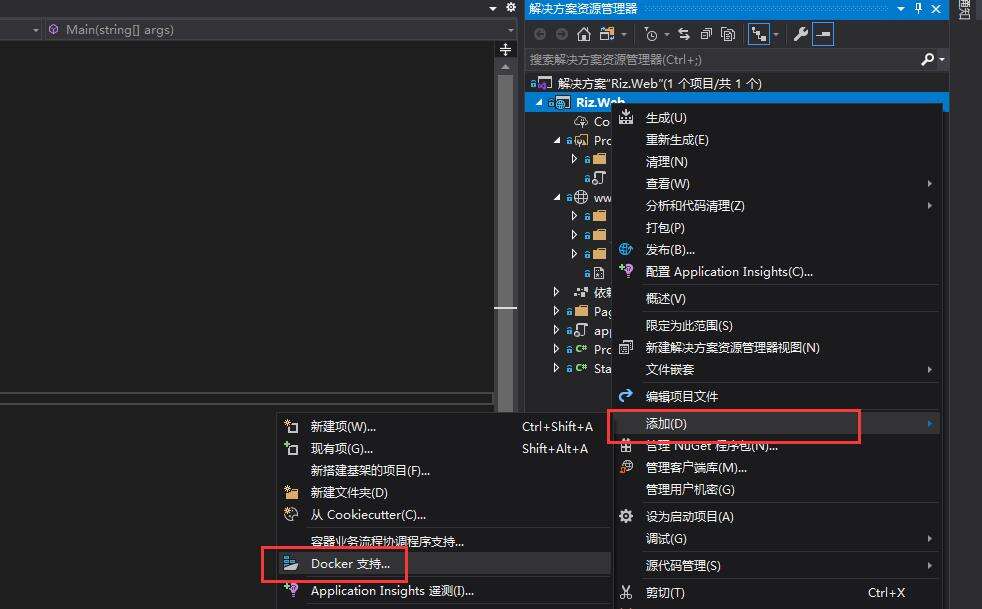Collapse the Properties node arrow
Image resolution: width=982 pixels, height=609 pixels.
[557, 140]
